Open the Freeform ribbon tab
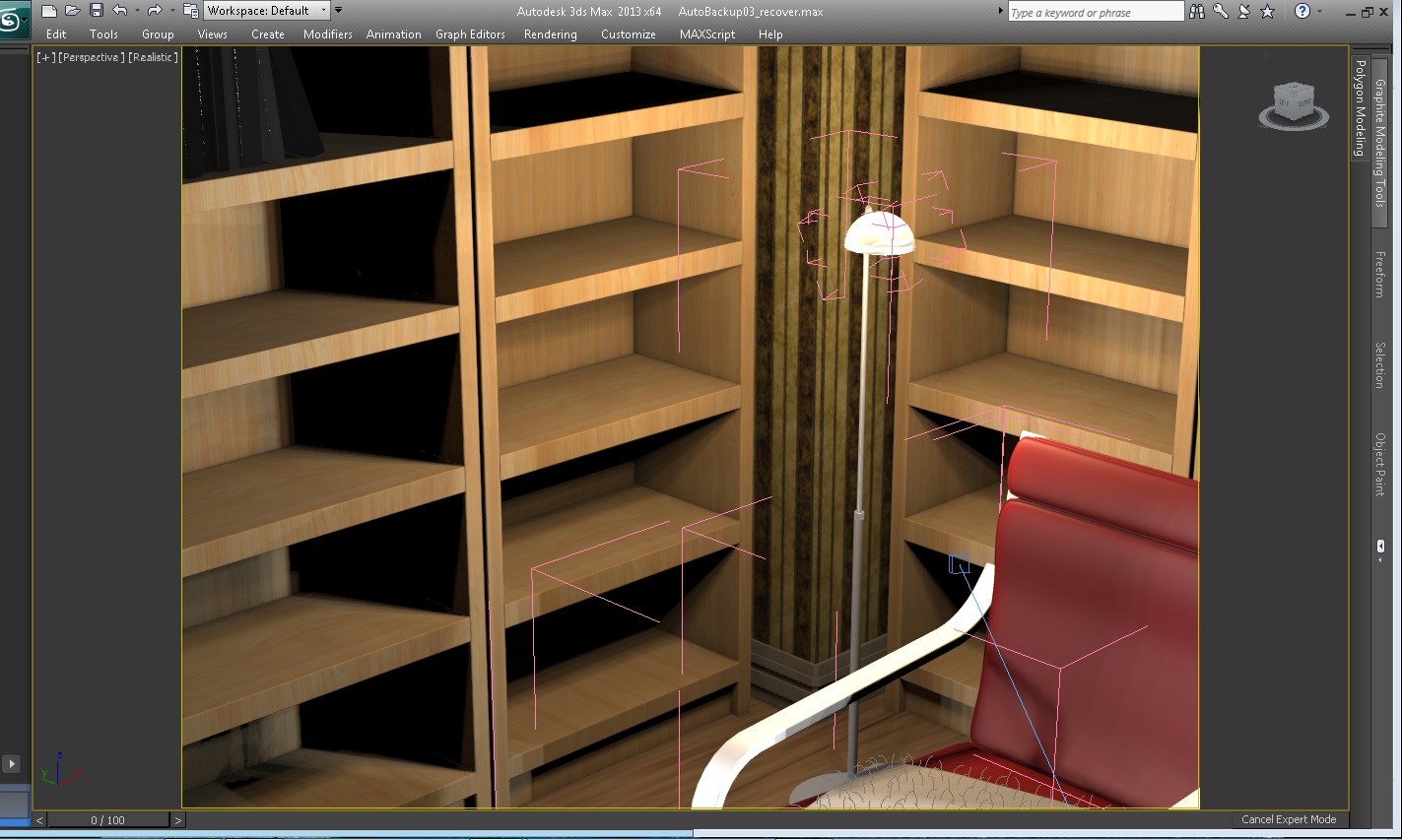The width and height of the screenshot is (1402, 840). tap(1379, 274)
